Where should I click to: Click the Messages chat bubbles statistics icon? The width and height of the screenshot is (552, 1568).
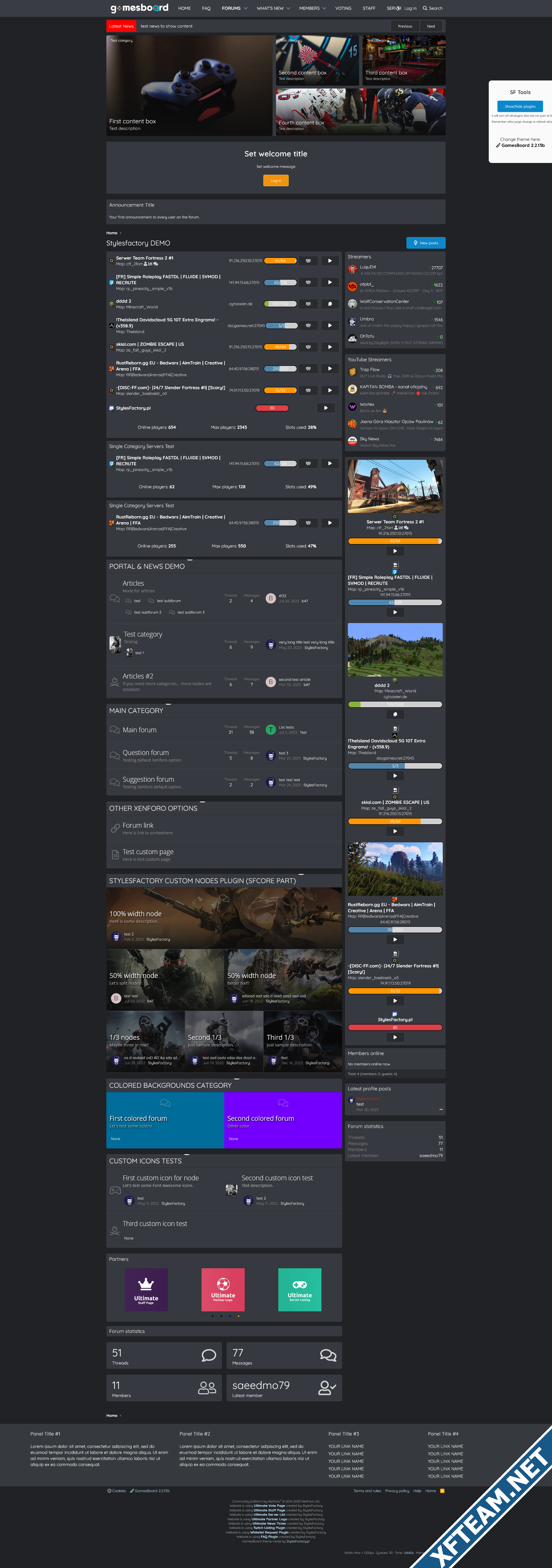point(328,1355)
